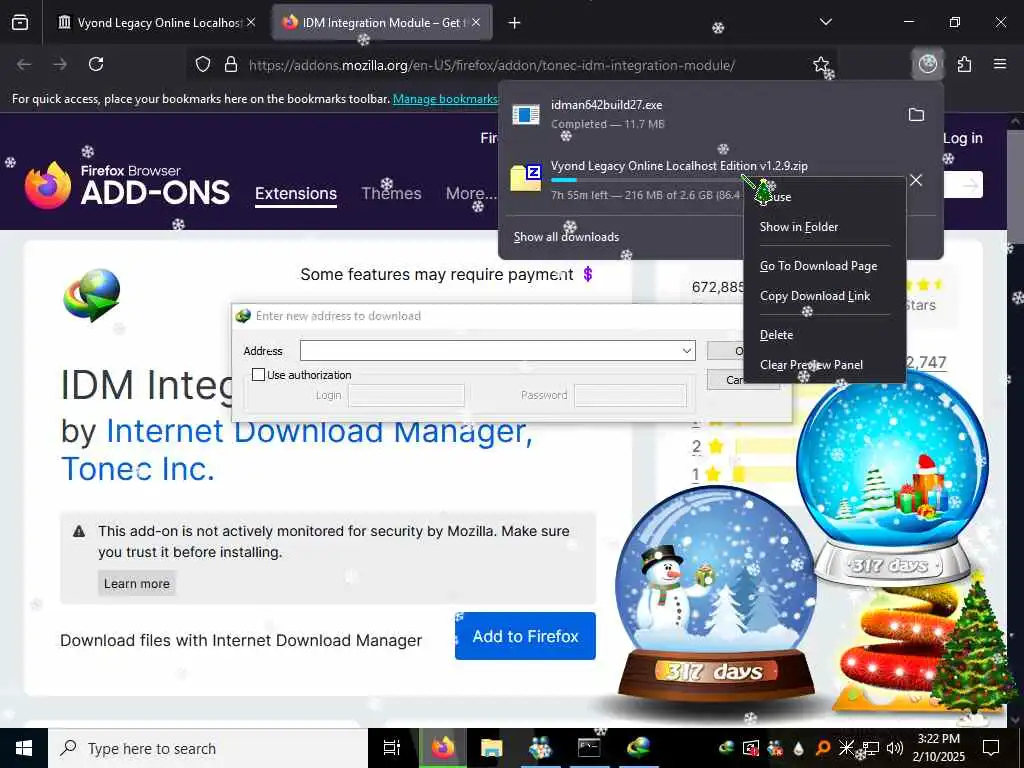
Task: Cancel the Vyond Legacy zip download
Action: point(916,180)
